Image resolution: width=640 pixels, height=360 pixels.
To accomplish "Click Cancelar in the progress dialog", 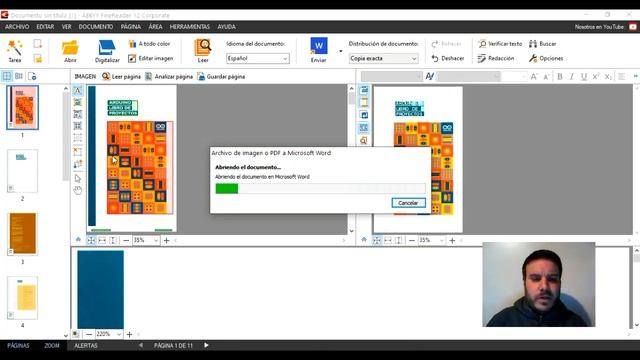I will [408, 203].
